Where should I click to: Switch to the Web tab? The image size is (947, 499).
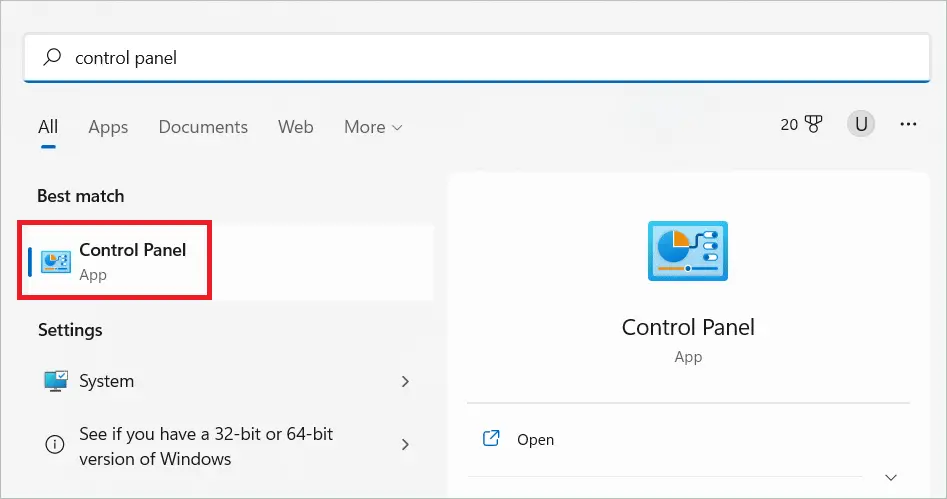pos(295,127)
